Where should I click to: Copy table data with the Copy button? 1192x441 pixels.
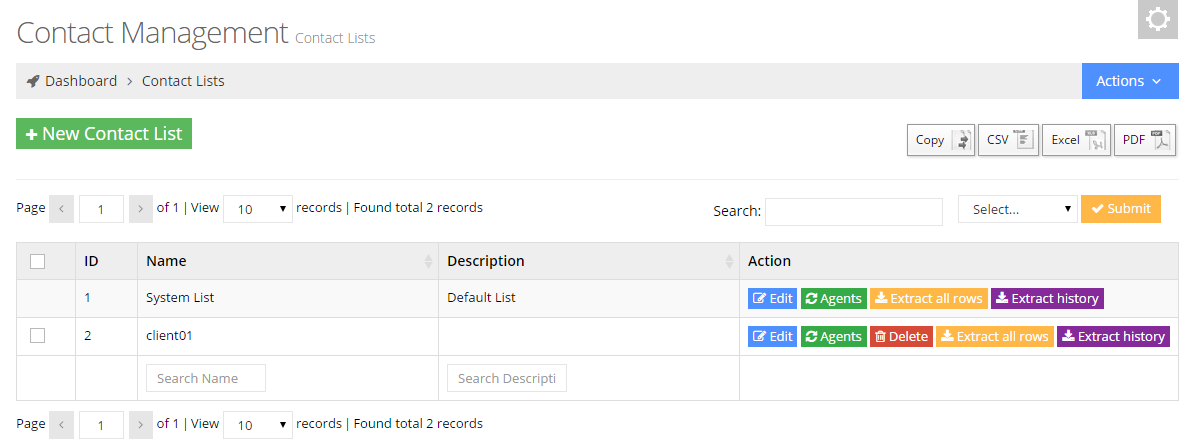coord(940,140)
